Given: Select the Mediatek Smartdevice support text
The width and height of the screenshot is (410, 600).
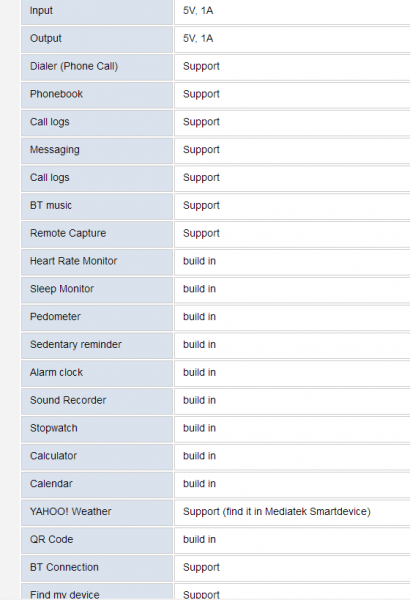Looking at the screenshot, I should pos(277,512).
